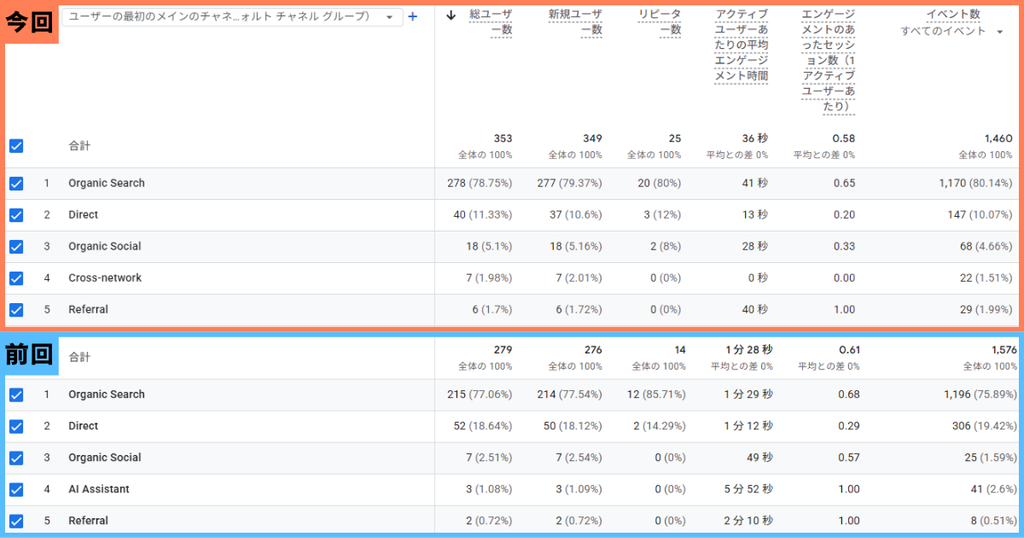Add a secondary dimension with the plus icon
The height and width of the screenshot is (538, 1024).
(413, 16)
